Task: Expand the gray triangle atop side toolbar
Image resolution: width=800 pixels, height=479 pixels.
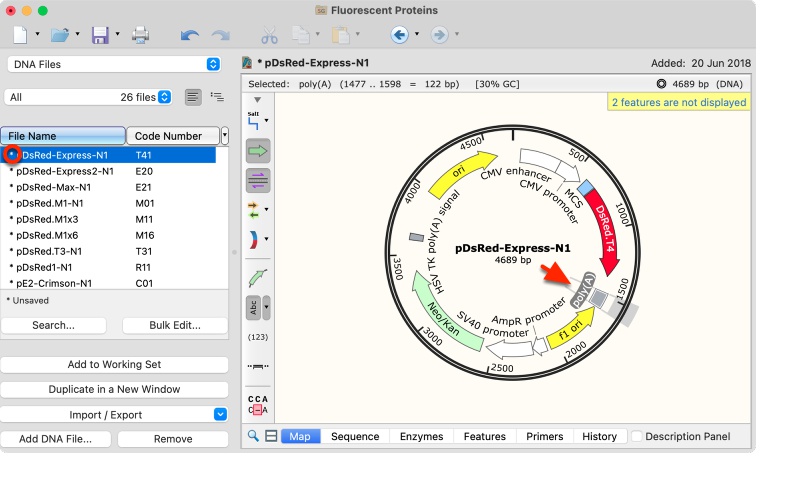Action: pos(257,99)
